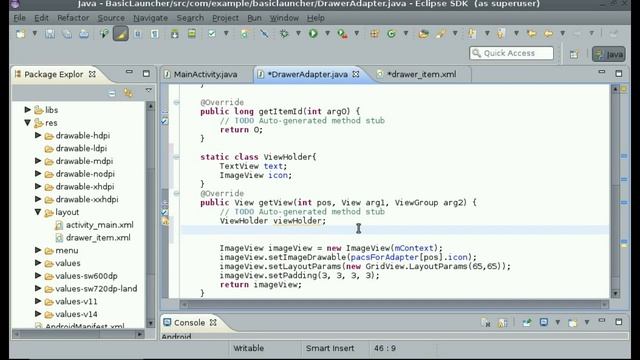Run Android Lint check icon
The image size is (640, 360).
(212, 34)
